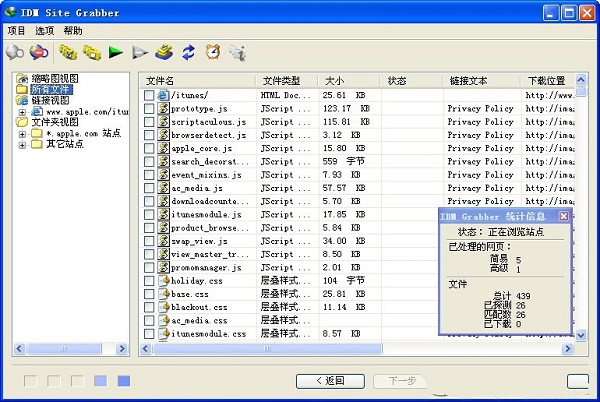The image size is (600, 402).
Task: Click the itunesmodule.css file icon
Action: point(163,333)
